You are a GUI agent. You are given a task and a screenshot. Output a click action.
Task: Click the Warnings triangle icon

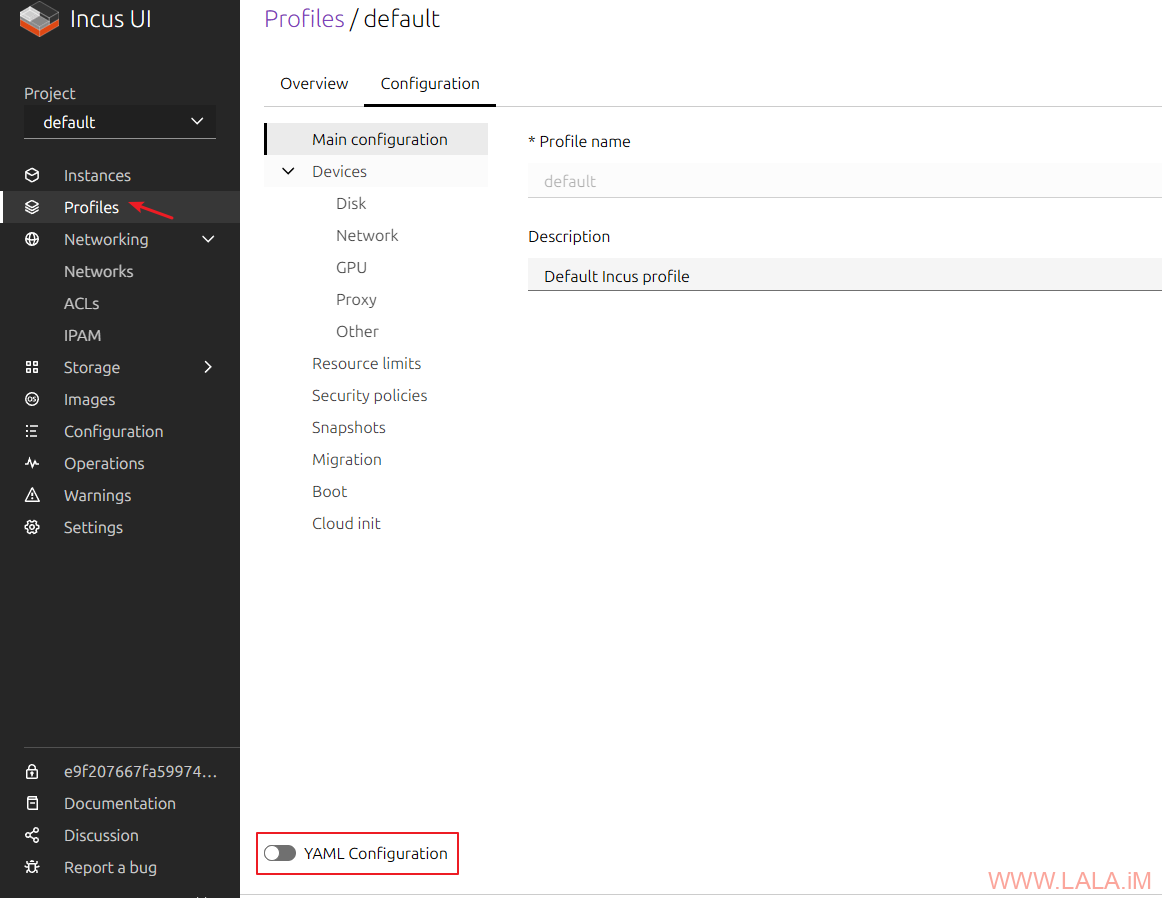[32, 495]
